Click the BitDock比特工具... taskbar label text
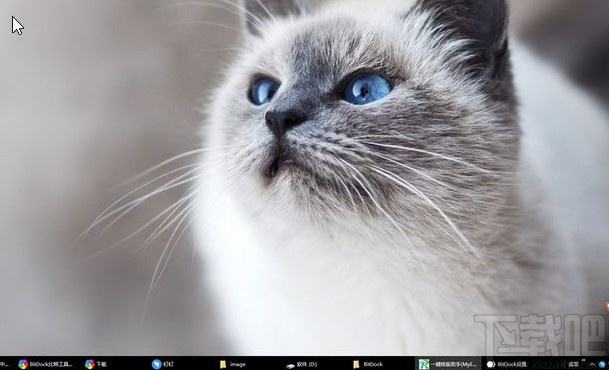Screen dimensions: 609x370 [51, 364]
